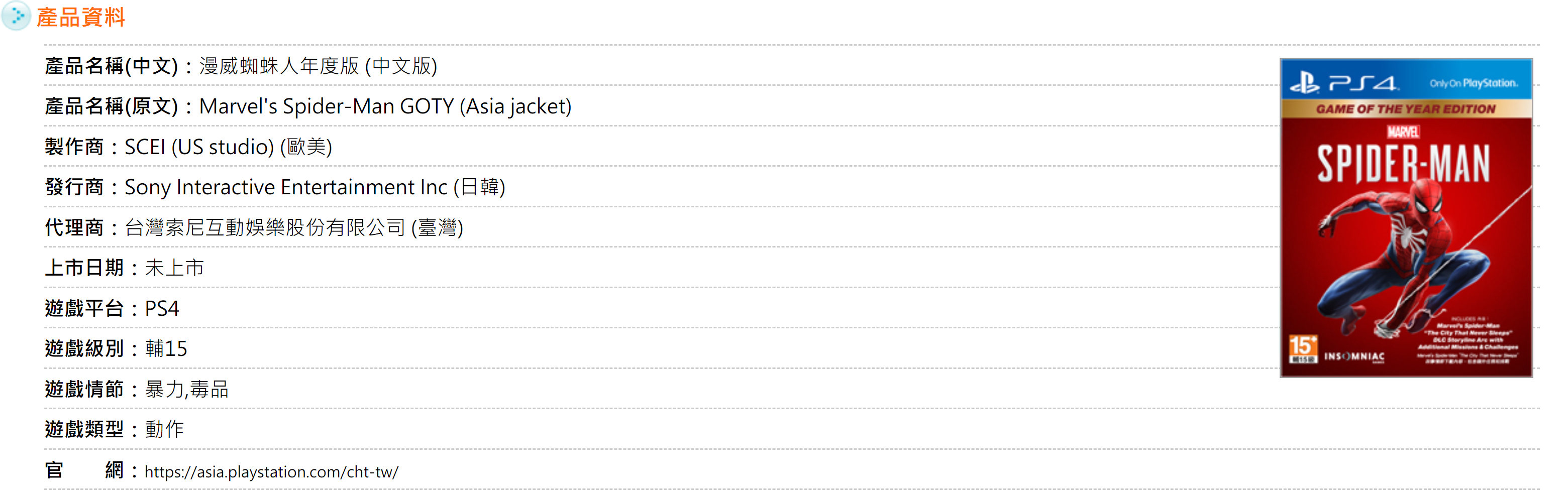Click the Marvel logo on the cover
The height and width of the screenshot is (500, 1568).
pyautogui.click(x=1404, y=132)
